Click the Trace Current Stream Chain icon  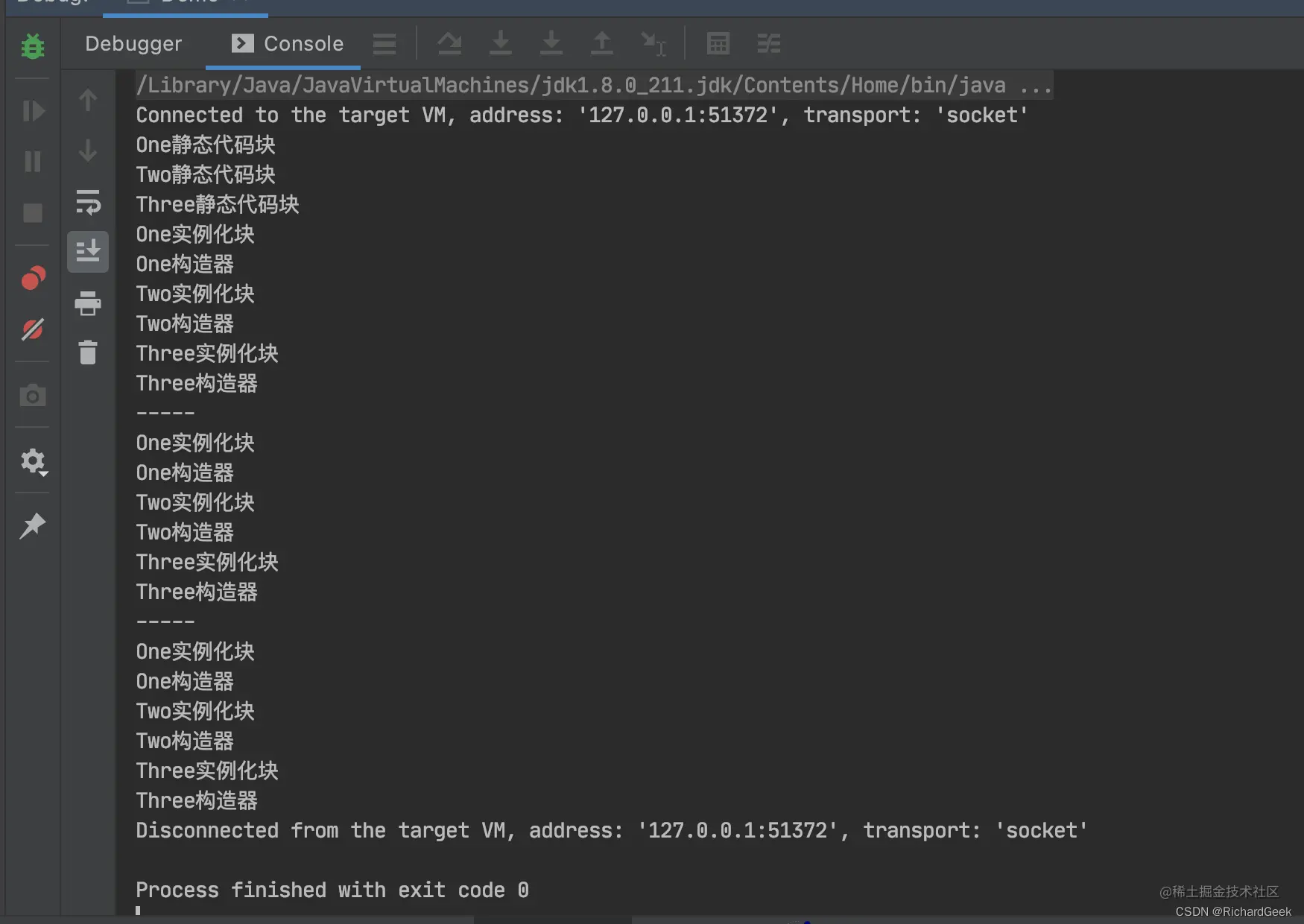click(769, 44)
